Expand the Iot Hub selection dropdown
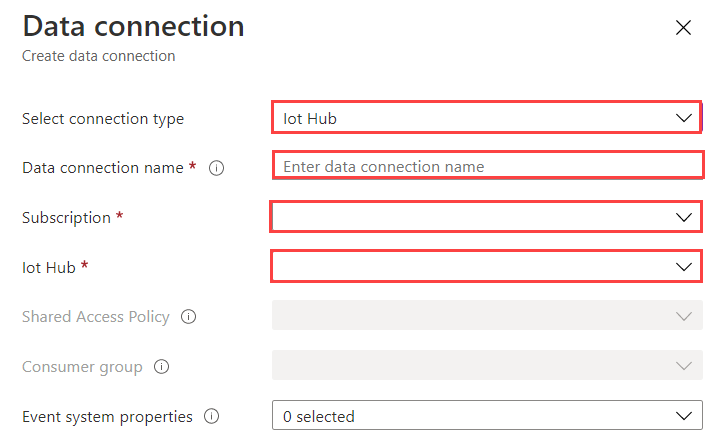This screenshot has width=728, height=444. point(486,267)
